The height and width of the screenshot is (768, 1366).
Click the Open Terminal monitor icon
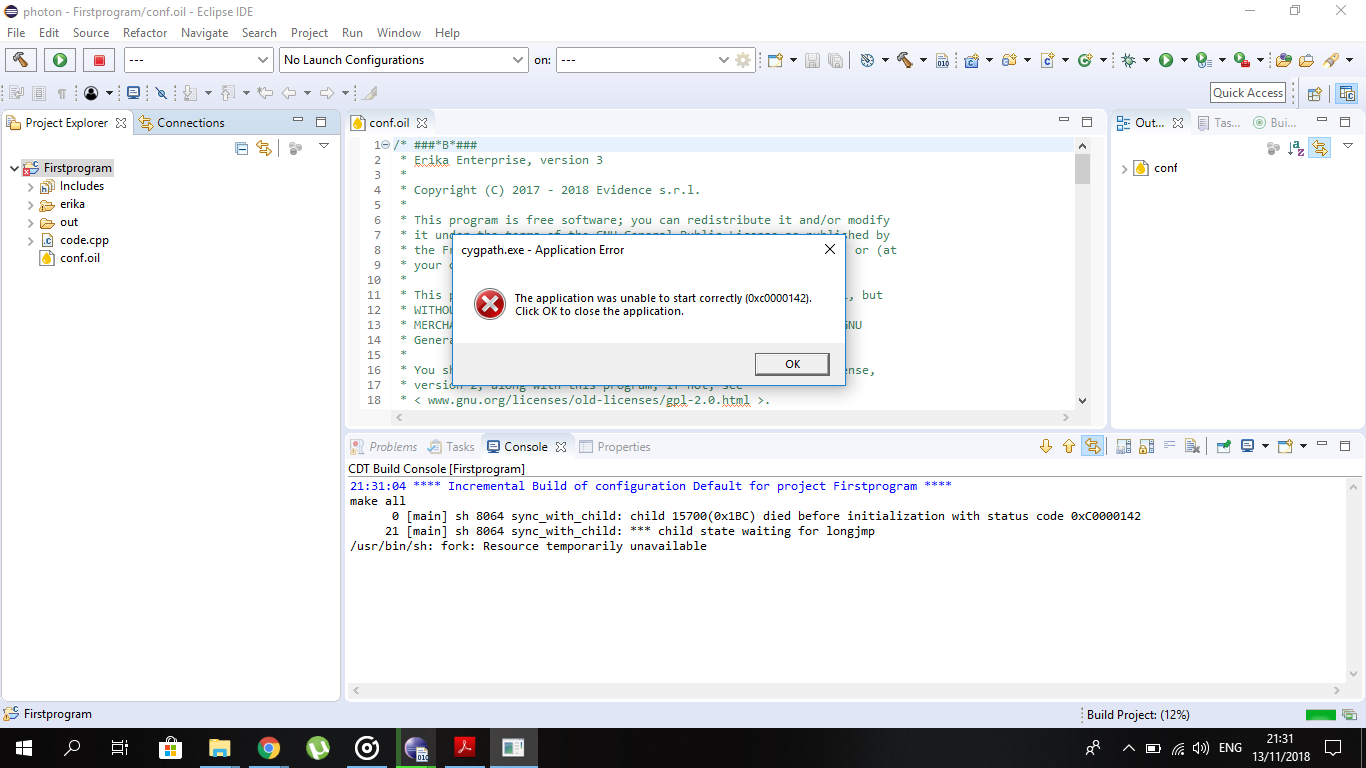(x=133, y=93)
